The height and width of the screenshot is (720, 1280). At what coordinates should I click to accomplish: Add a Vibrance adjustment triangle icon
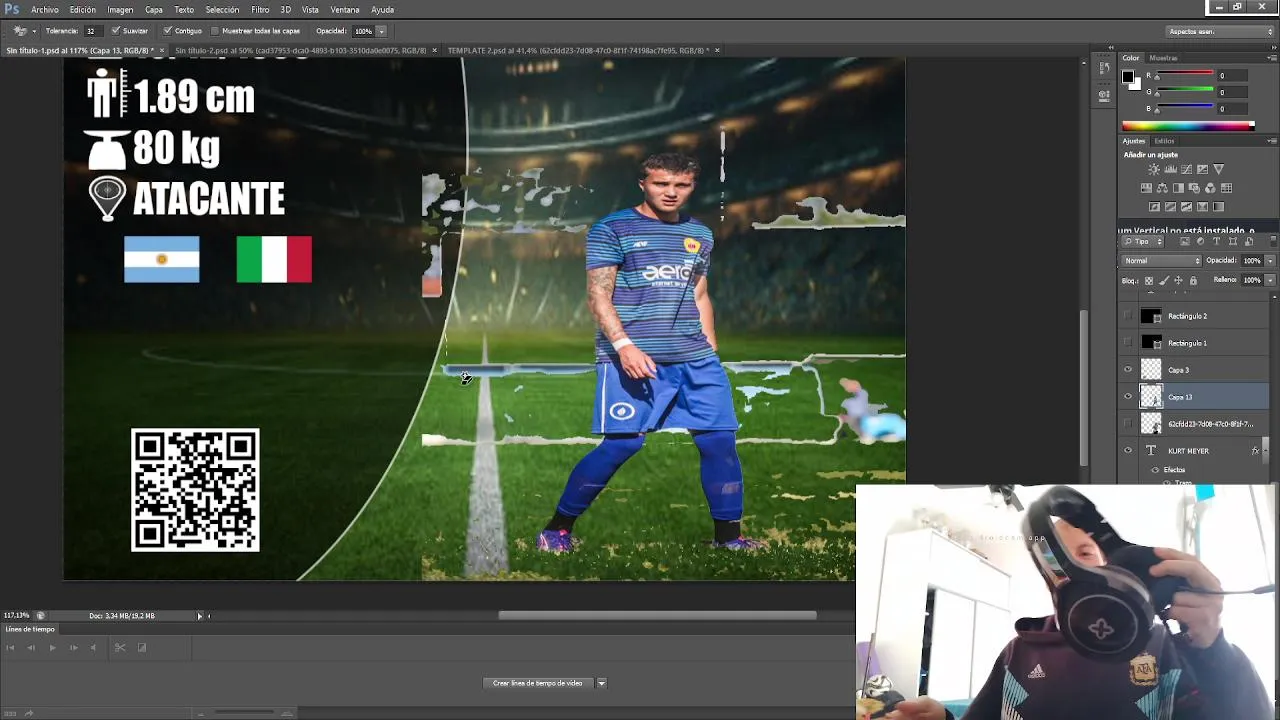(1219, 169)
